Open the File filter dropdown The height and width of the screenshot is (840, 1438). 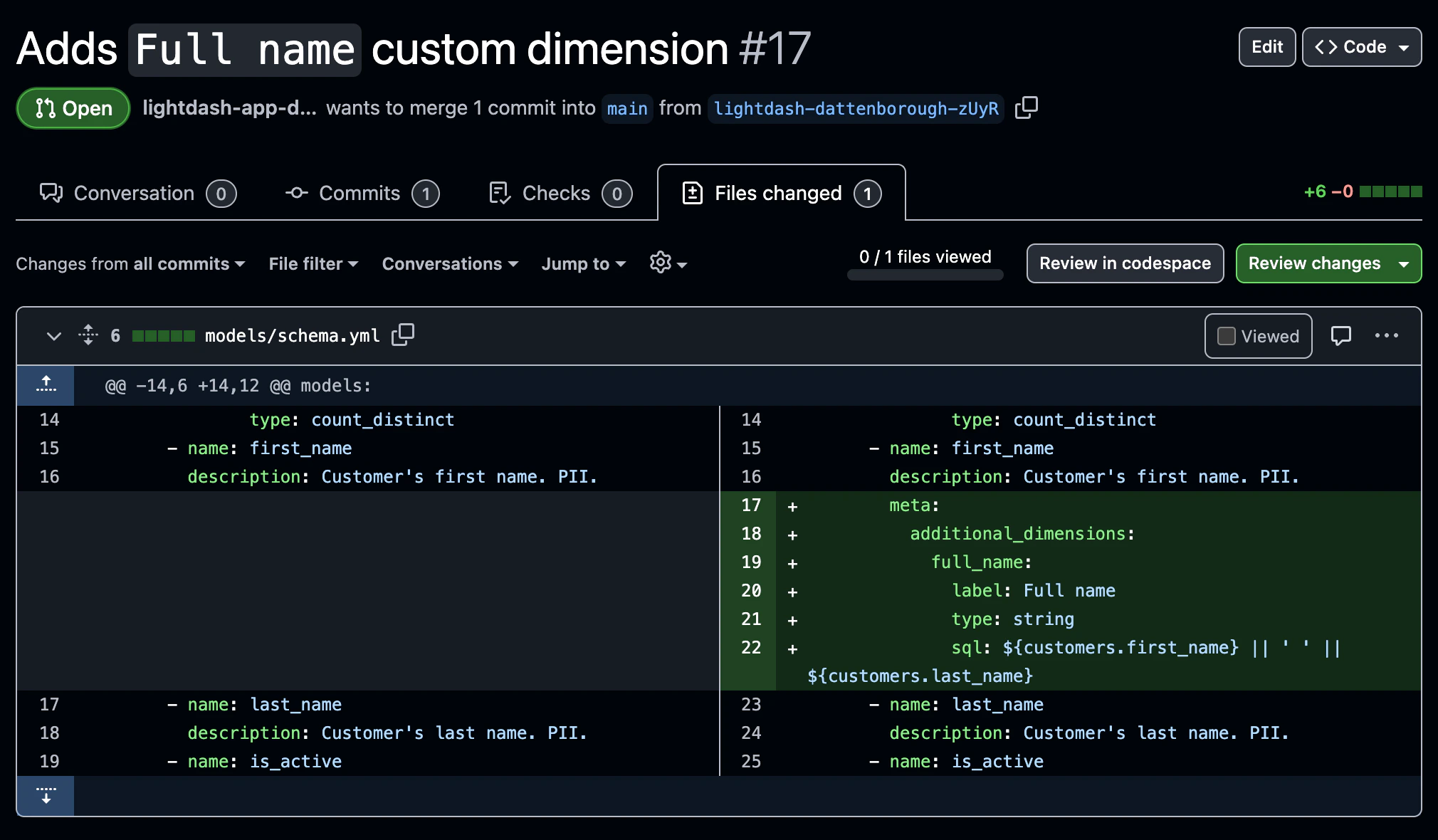(x=313, y=263)
